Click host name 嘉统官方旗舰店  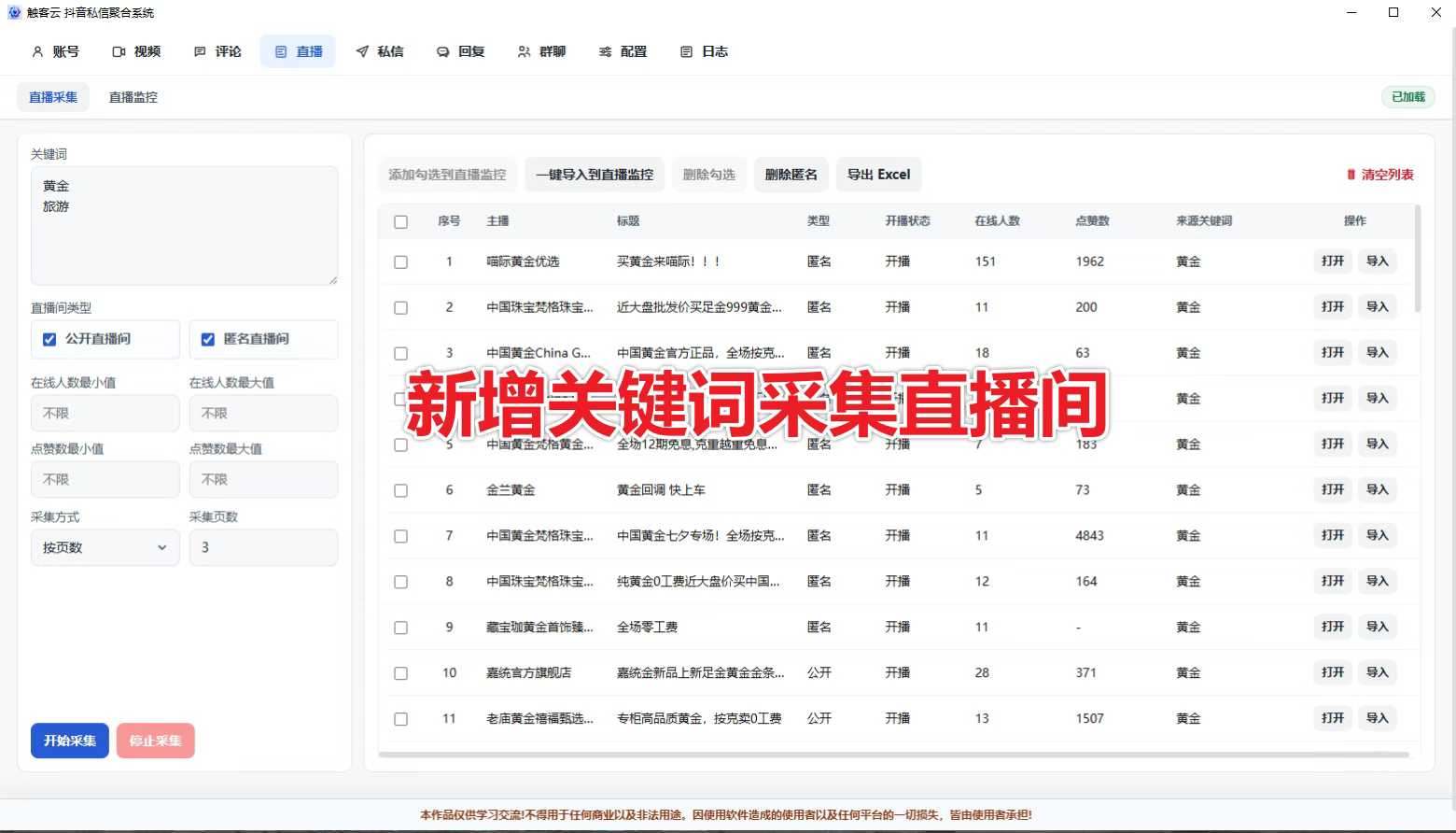(x=529, y=672)
